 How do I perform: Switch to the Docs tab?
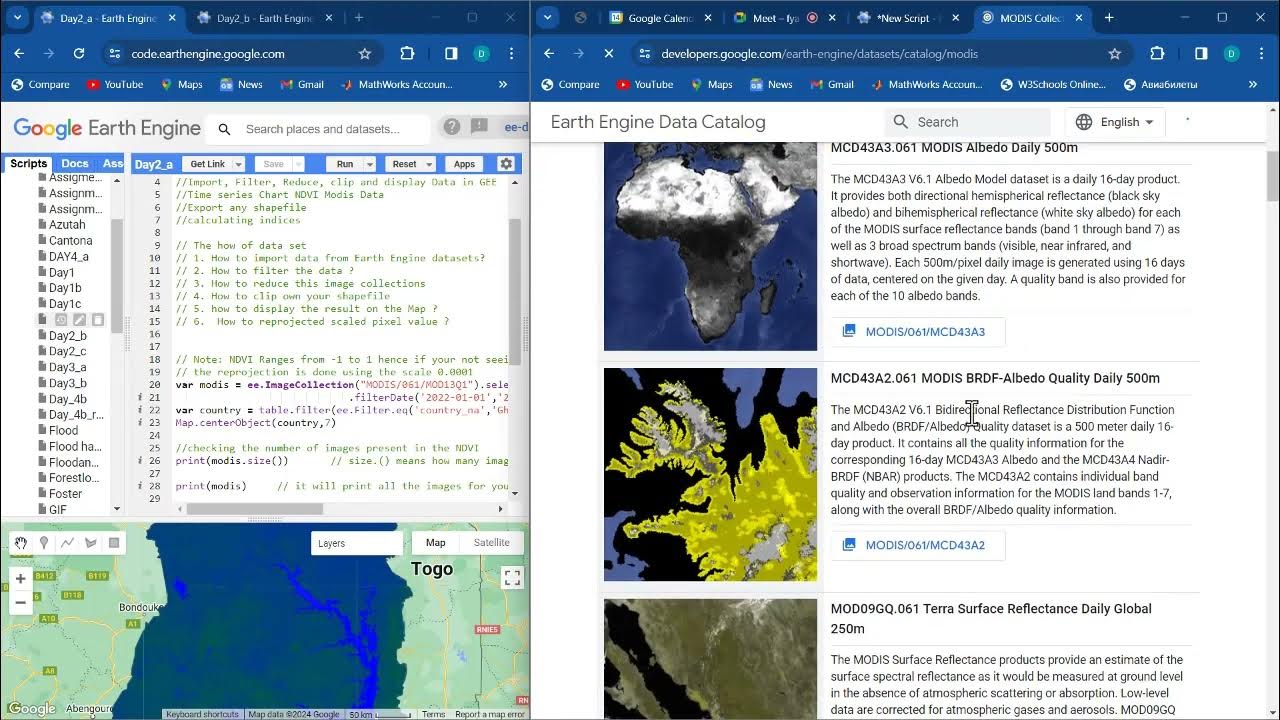(75, 164)
